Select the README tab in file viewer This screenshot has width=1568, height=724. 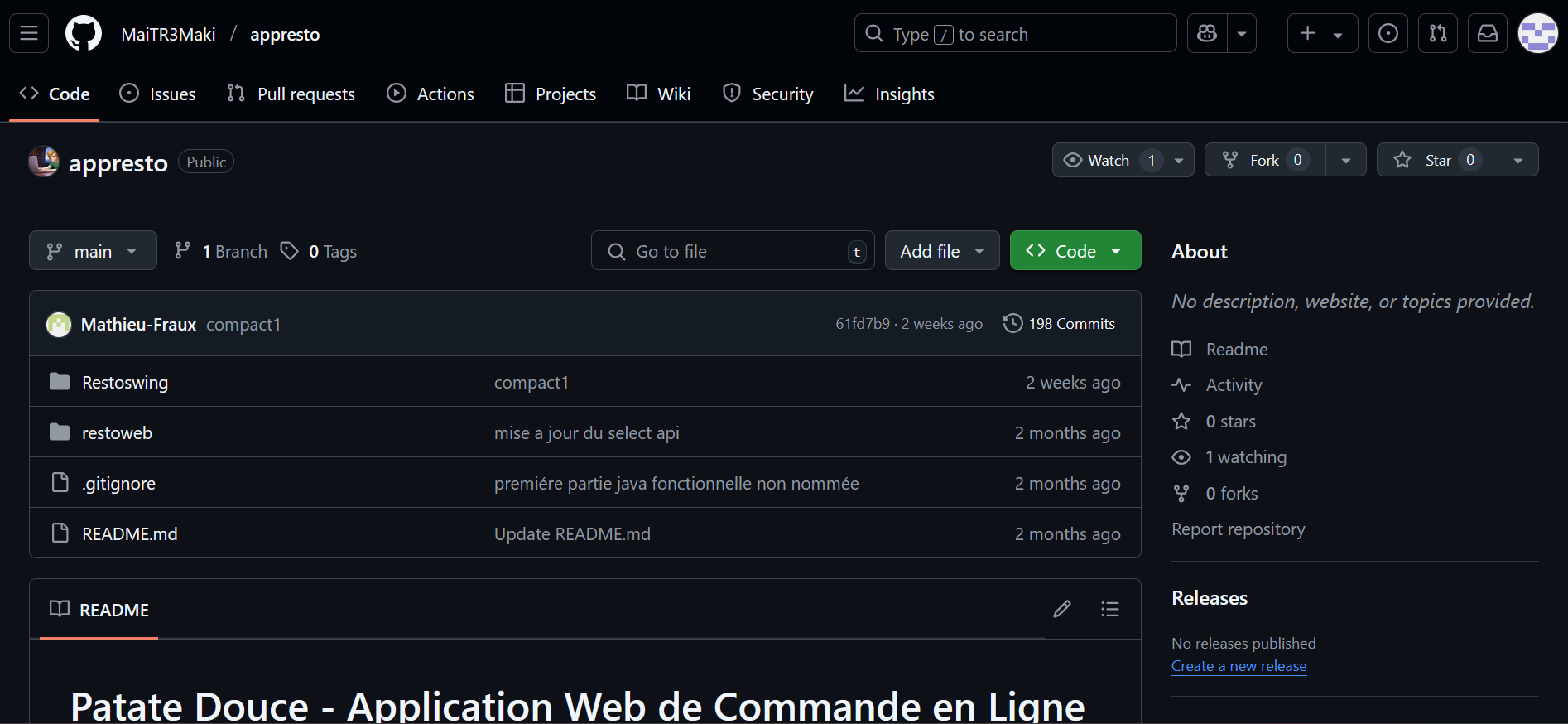[99, 610]
